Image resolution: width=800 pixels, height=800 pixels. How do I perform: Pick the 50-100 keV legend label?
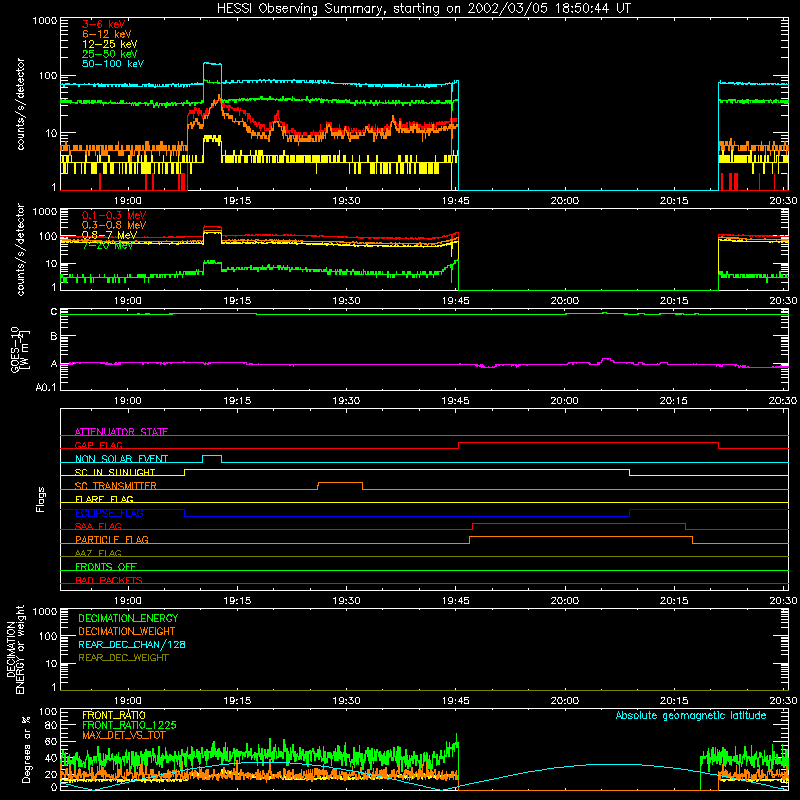(113, 64)
